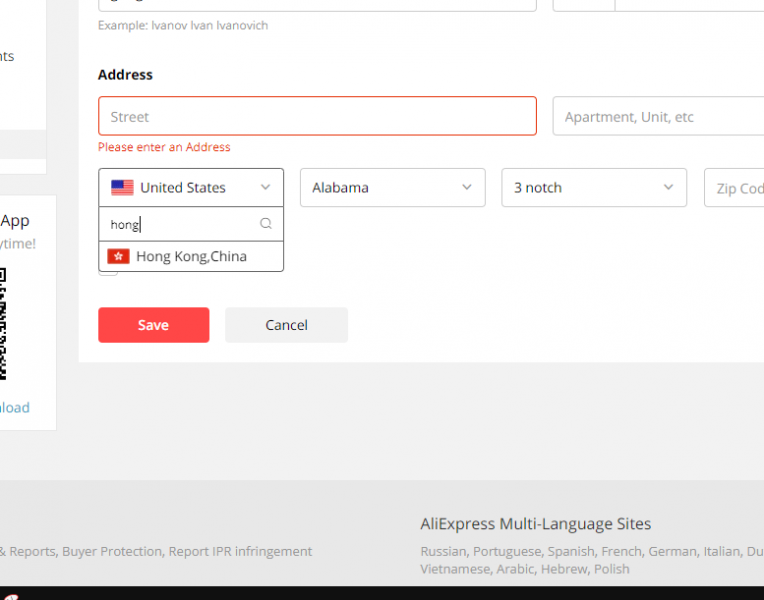The width and height of the screenshot is (764, 600).
Task: Visit the Polish language site
Action: coord(611,568)
